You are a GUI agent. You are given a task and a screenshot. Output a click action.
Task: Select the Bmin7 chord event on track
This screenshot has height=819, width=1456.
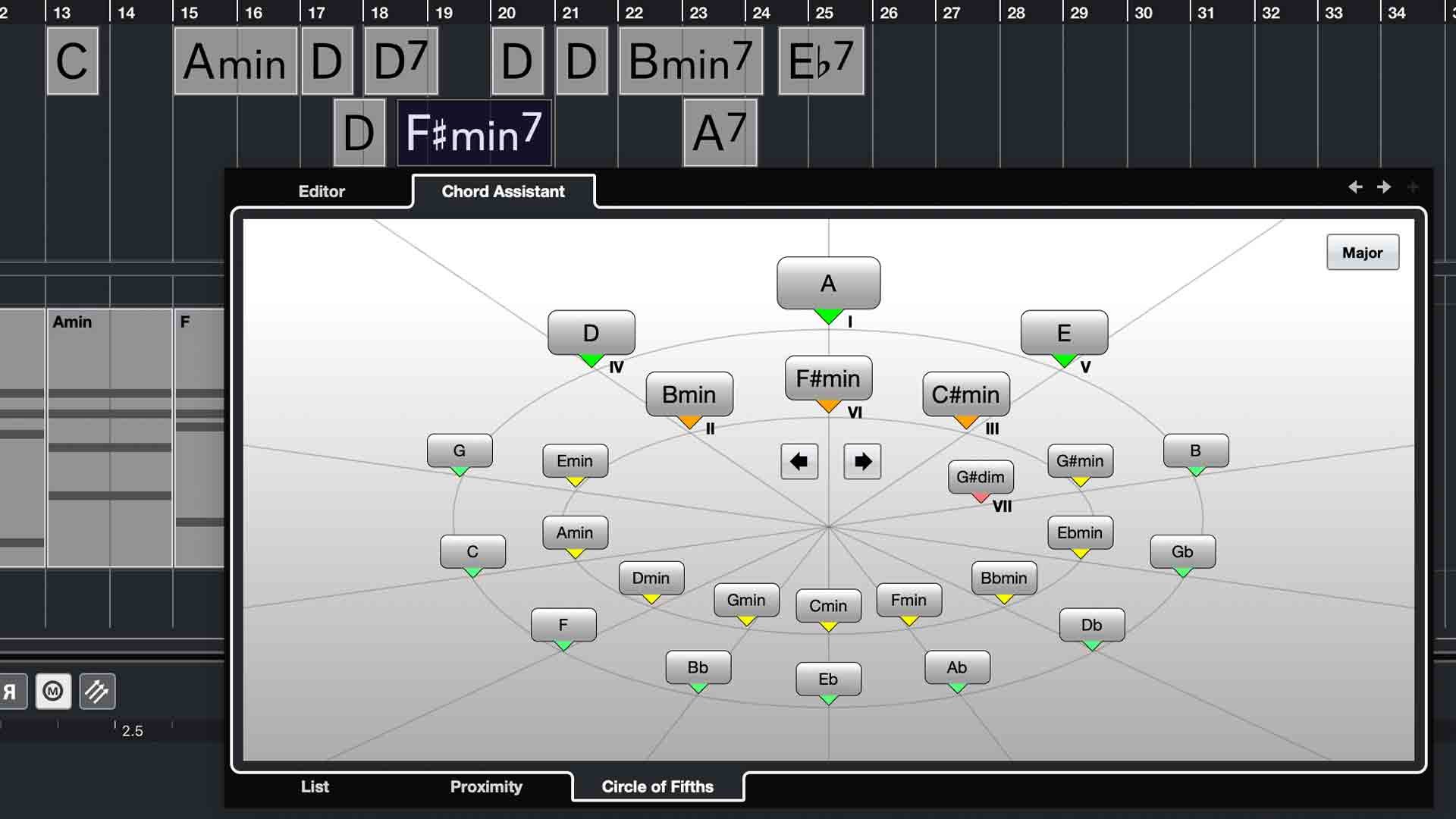pos(690,61)
